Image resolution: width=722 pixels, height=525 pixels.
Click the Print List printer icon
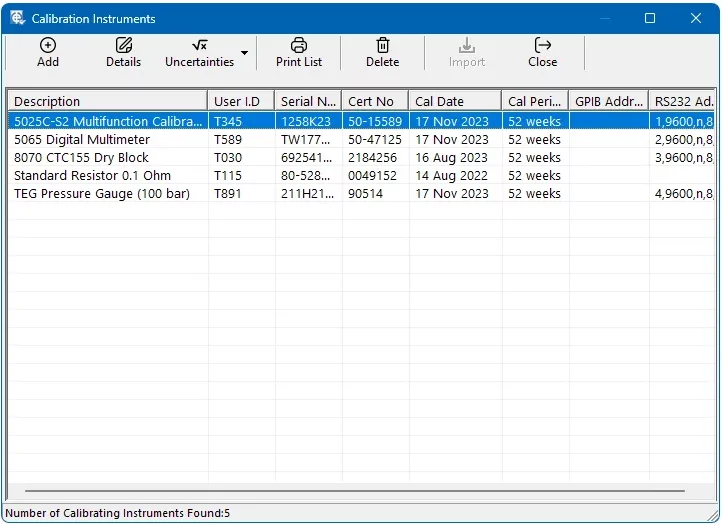tap(299, 45)
